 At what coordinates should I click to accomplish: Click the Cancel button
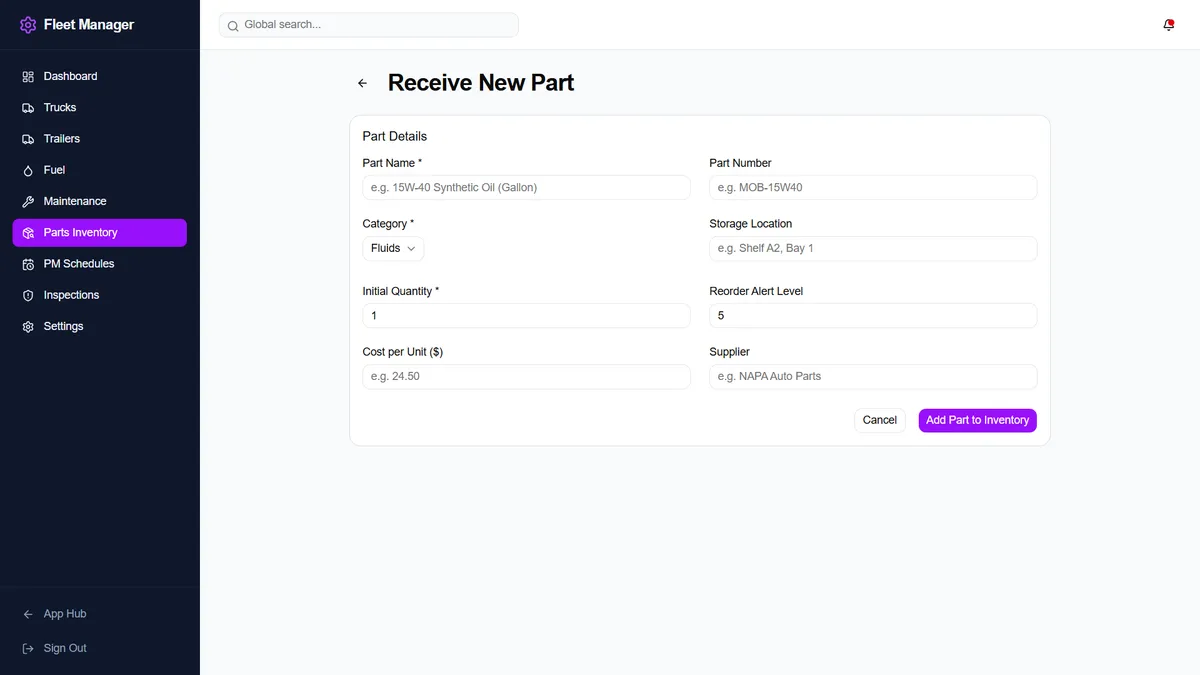880,420
